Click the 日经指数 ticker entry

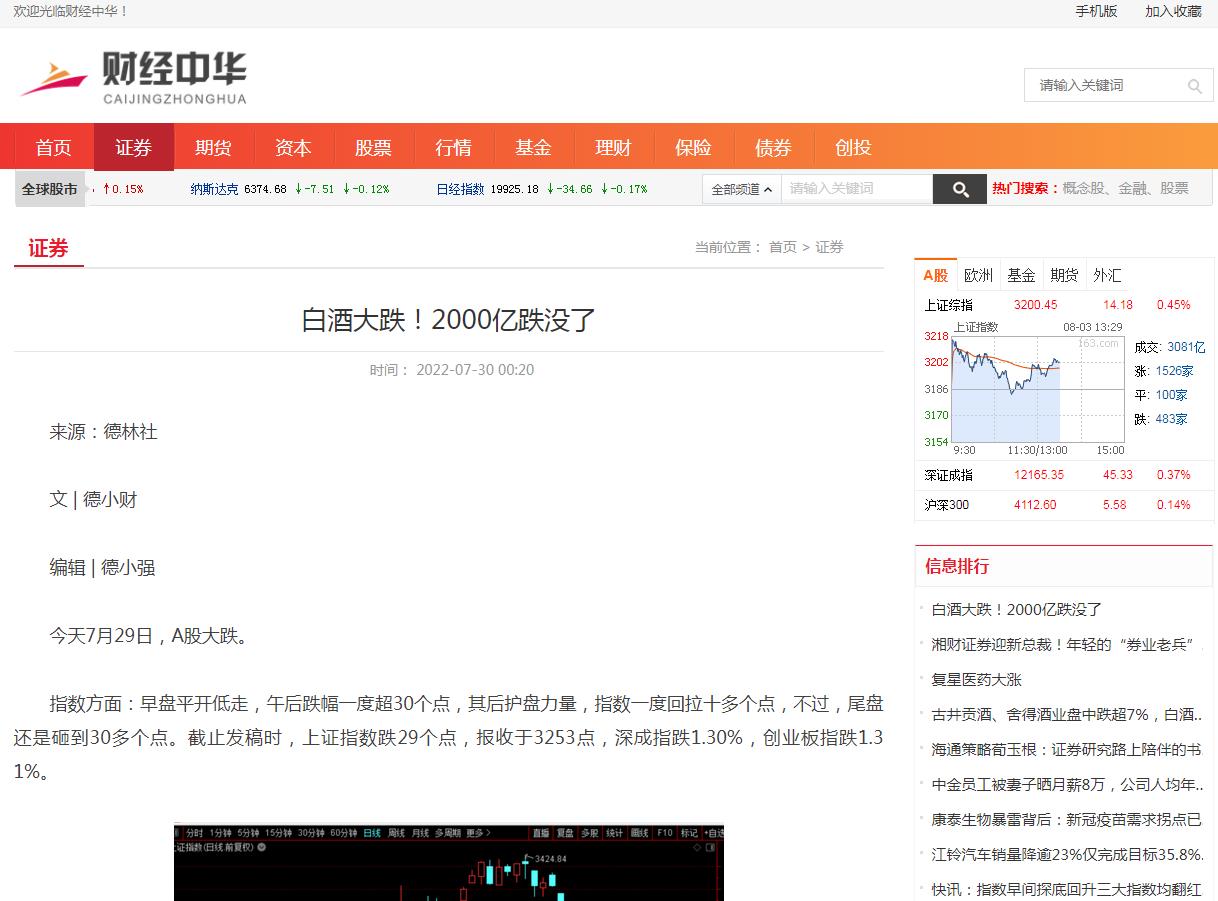point(542,189)
